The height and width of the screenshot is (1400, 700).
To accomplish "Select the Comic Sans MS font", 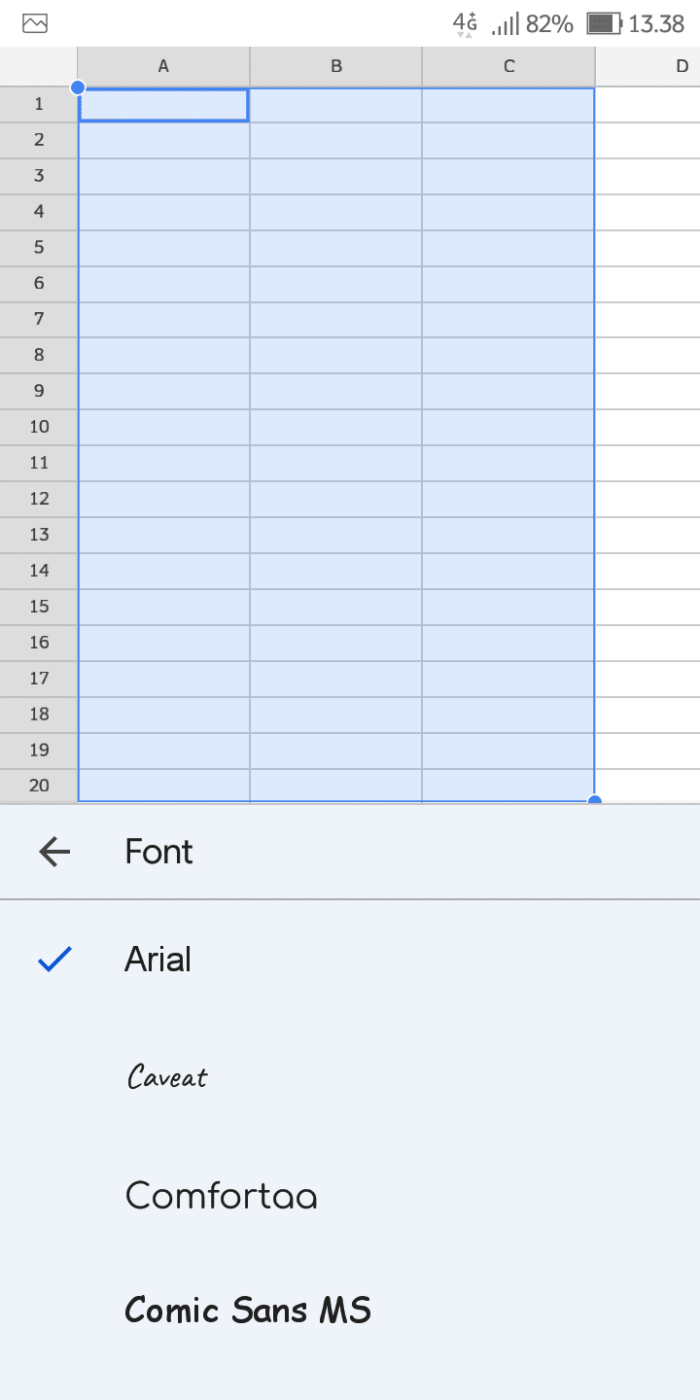I will click(247, 1310).
